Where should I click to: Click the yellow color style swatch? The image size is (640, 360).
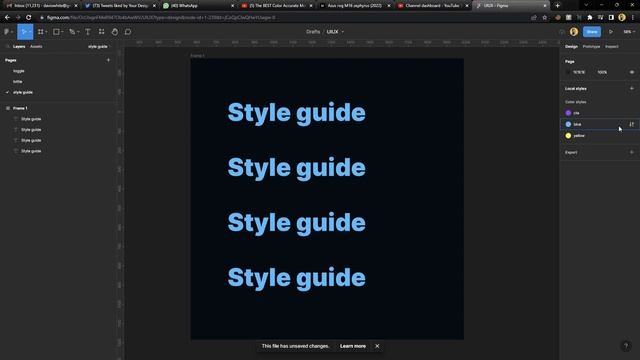pyautogui.click(x=568, y=136)
